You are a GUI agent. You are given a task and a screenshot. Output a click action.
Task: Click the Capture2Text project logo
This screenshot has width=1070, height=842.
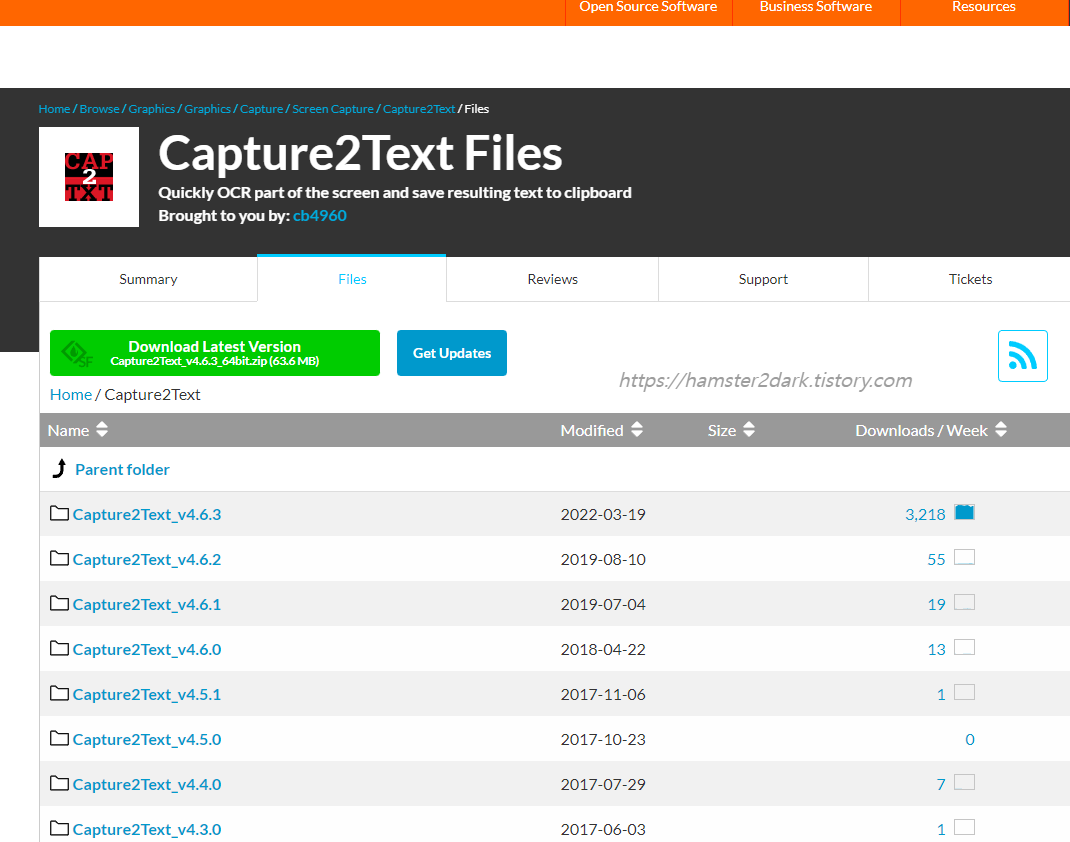89,177
